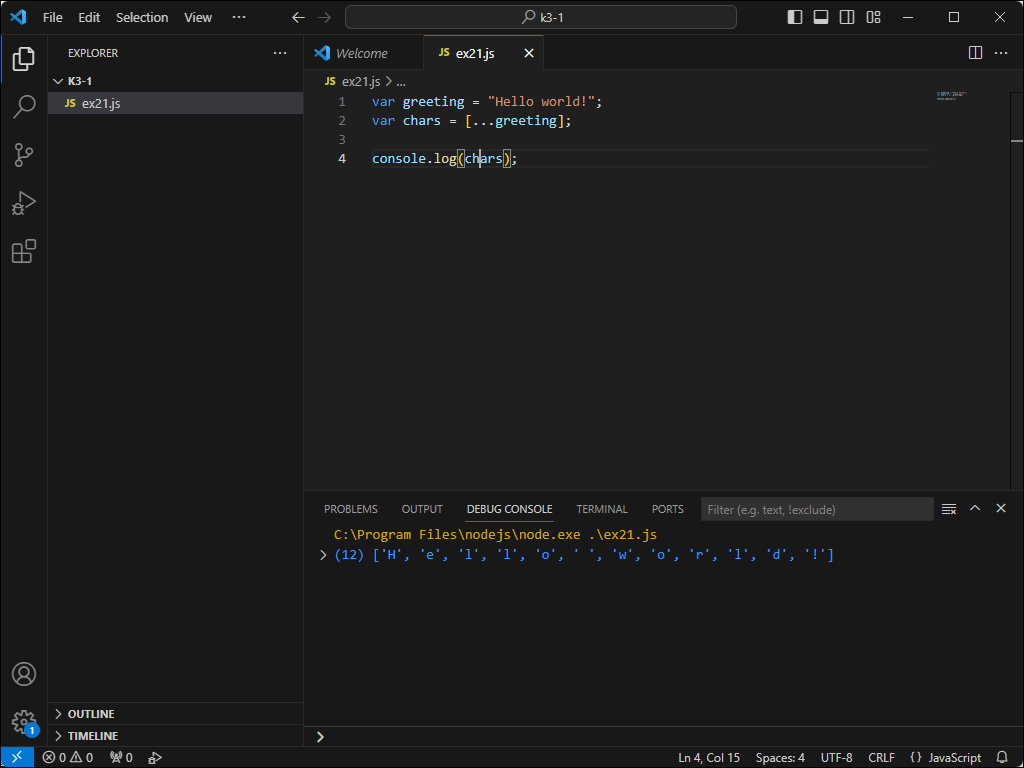Show errors and warnings count in status bar

pyautogui.click(x=68, y=758)
